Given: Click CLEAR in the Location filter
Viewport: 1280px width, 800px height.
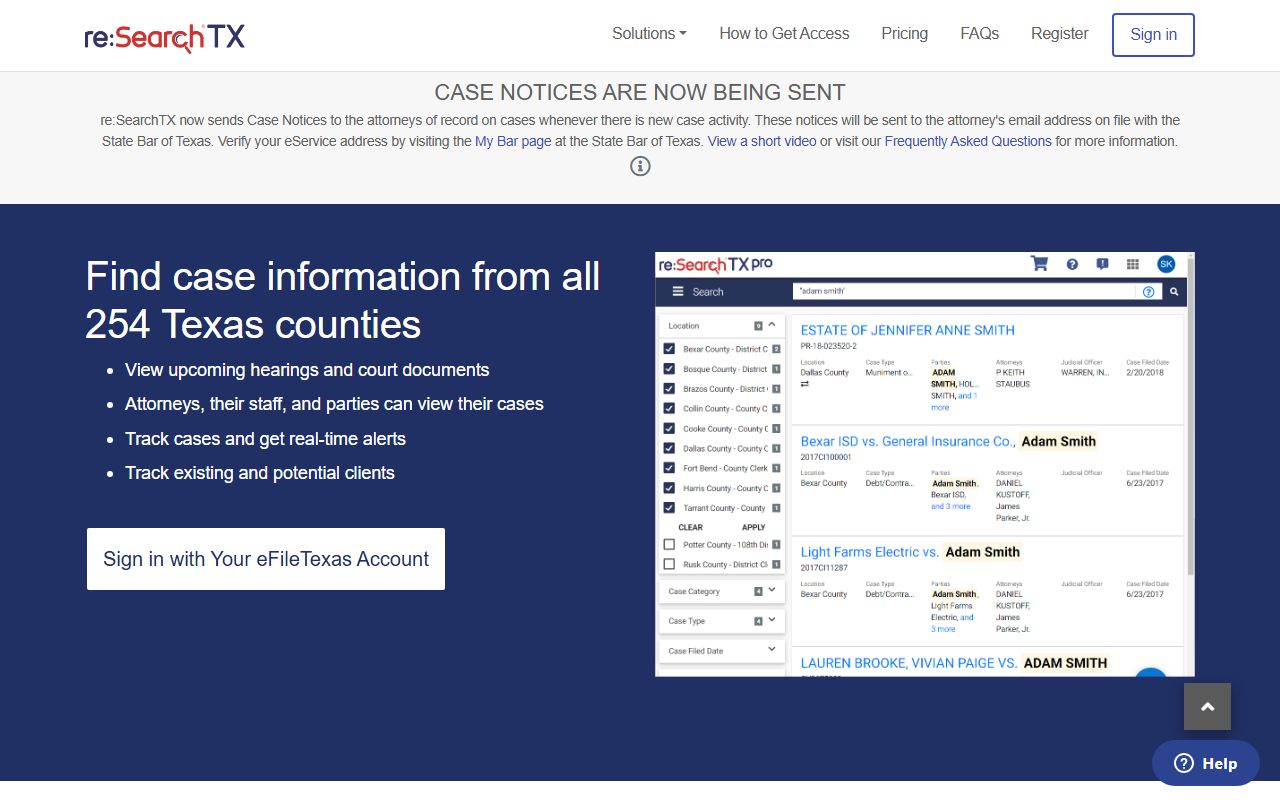Looking at the screenshot, I should click(x=690, y=527).
